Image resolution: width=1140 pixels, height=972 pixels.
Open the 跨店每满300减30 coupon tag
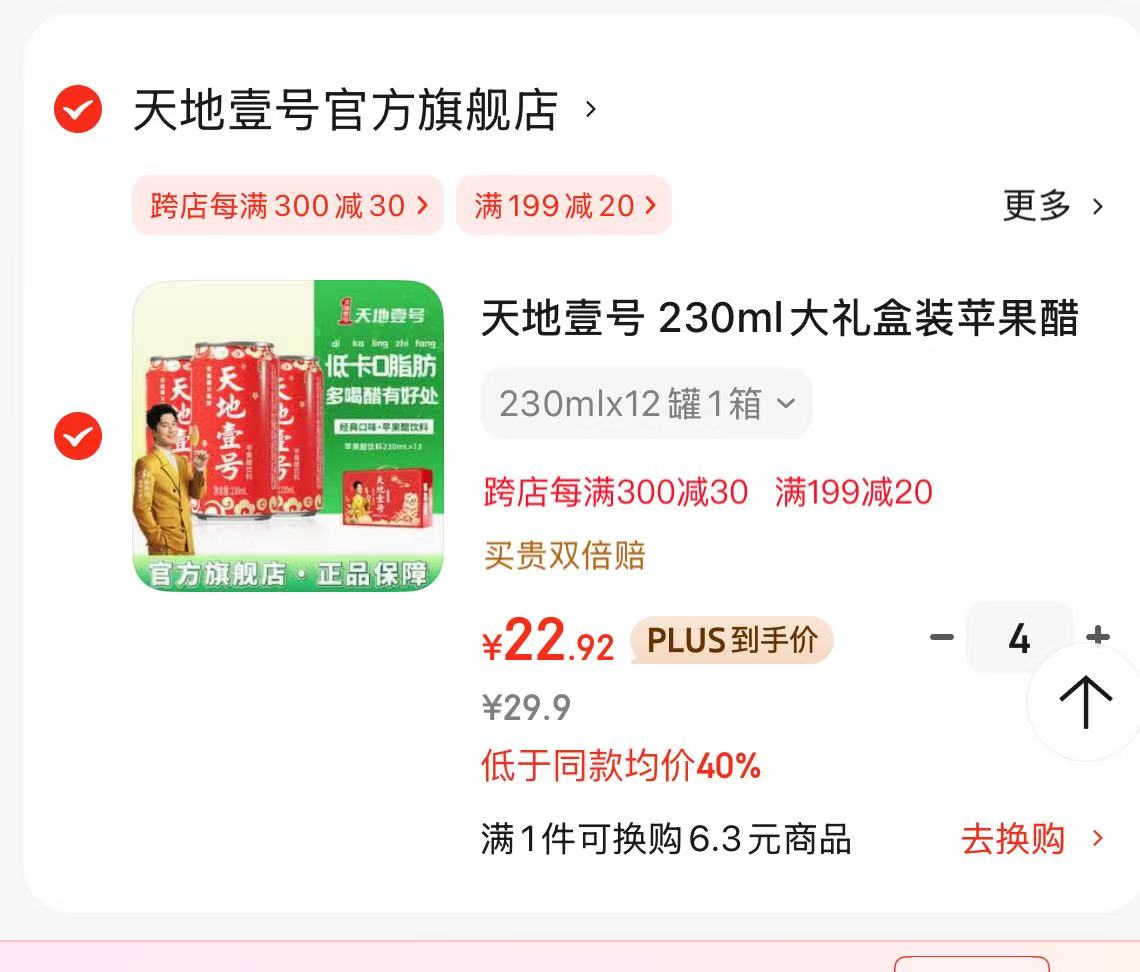coord(288,206)
